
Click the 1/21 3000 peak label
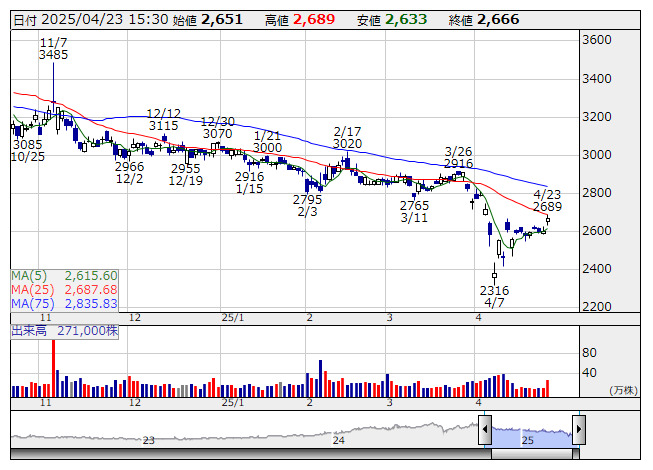point(267,142)
